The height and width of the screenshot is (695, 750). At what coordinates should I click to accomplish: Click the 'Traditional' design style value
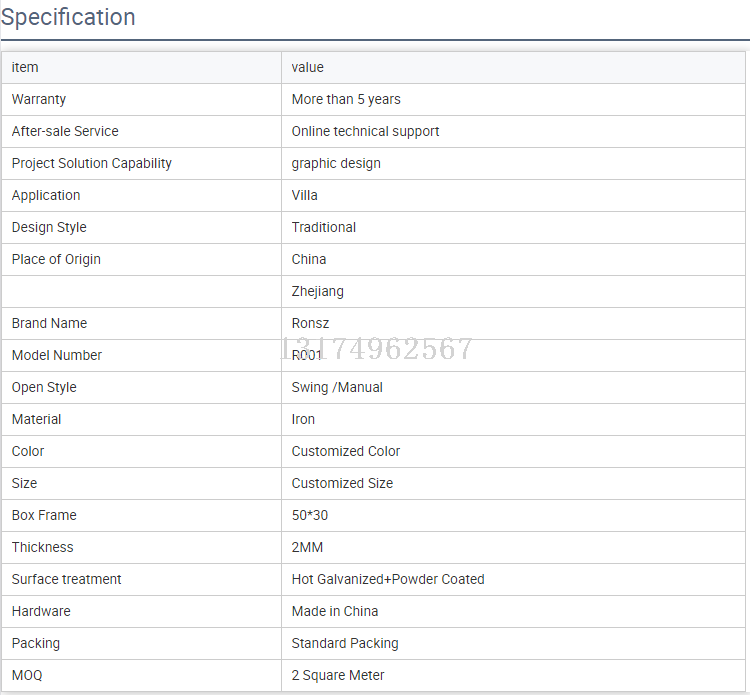coord(324,227)
